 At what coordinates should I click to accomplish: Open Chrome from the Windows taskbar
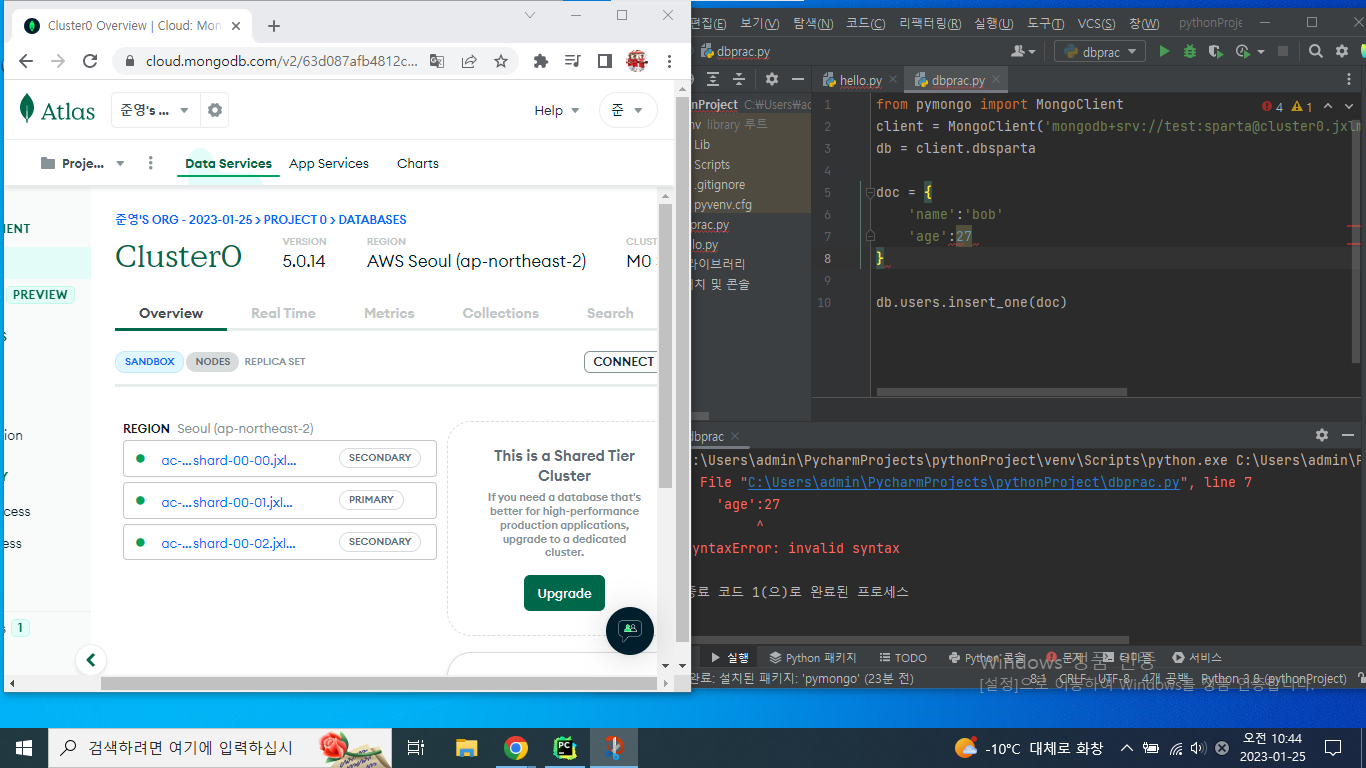(515, 748)
